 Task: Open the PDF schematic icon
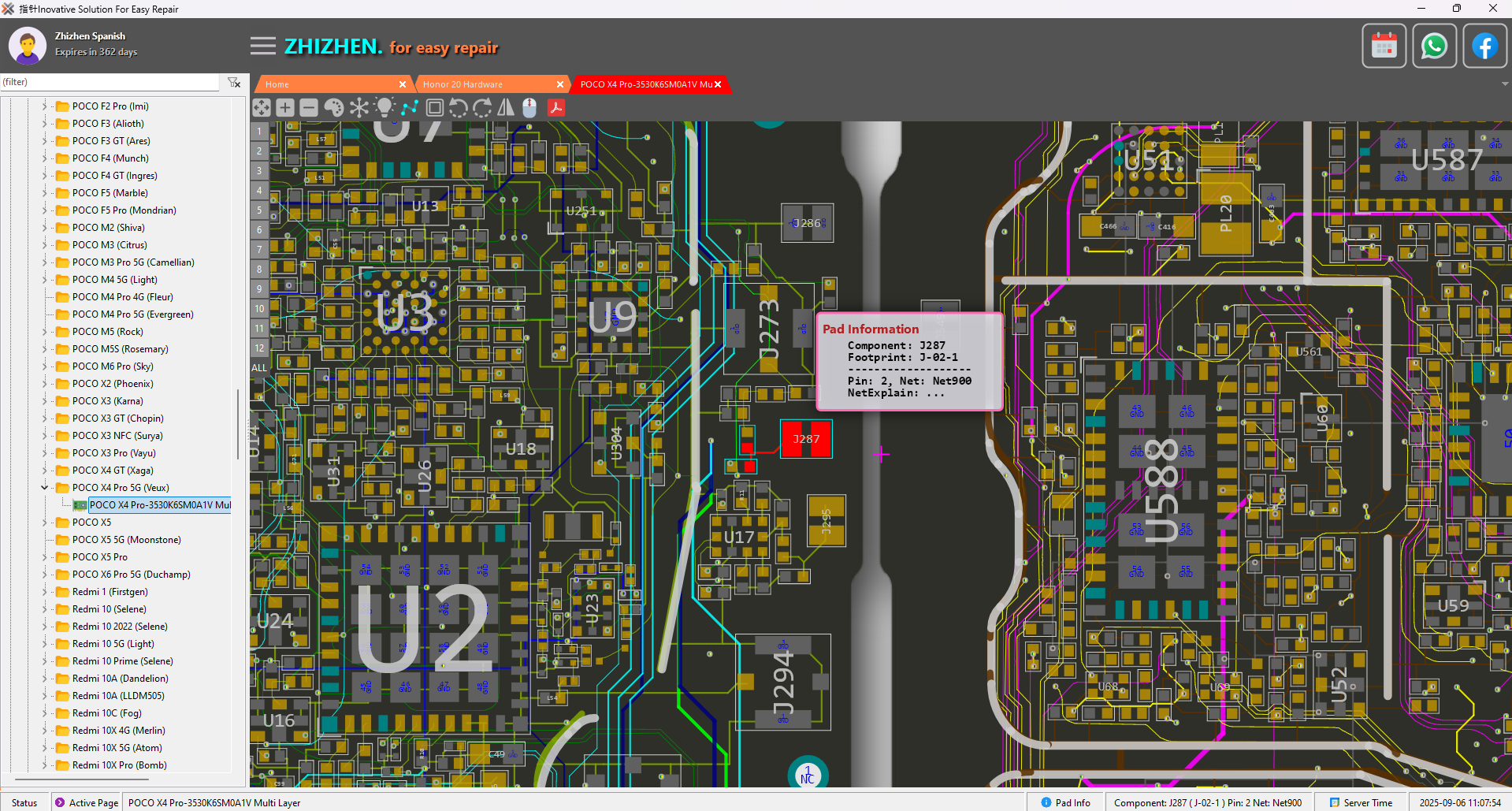pos(556,107)
